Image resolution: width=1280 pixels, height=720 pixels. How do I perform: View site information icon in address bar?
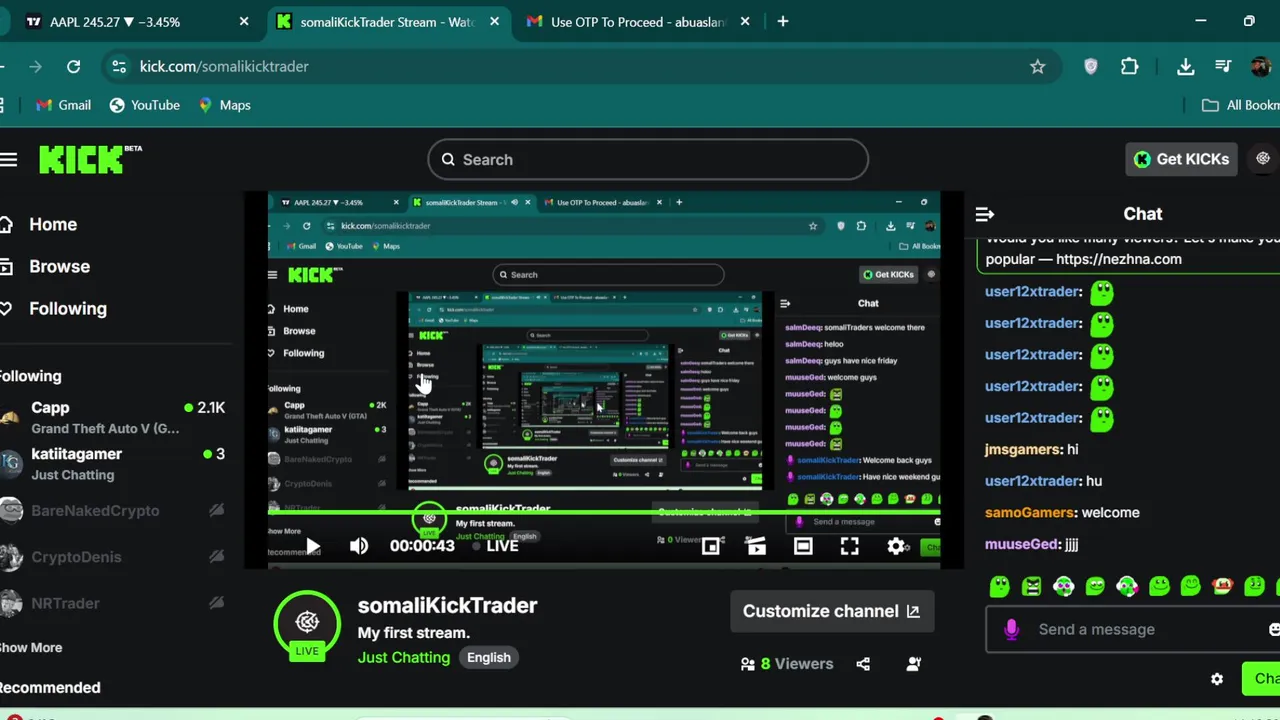tap(119, 66)
